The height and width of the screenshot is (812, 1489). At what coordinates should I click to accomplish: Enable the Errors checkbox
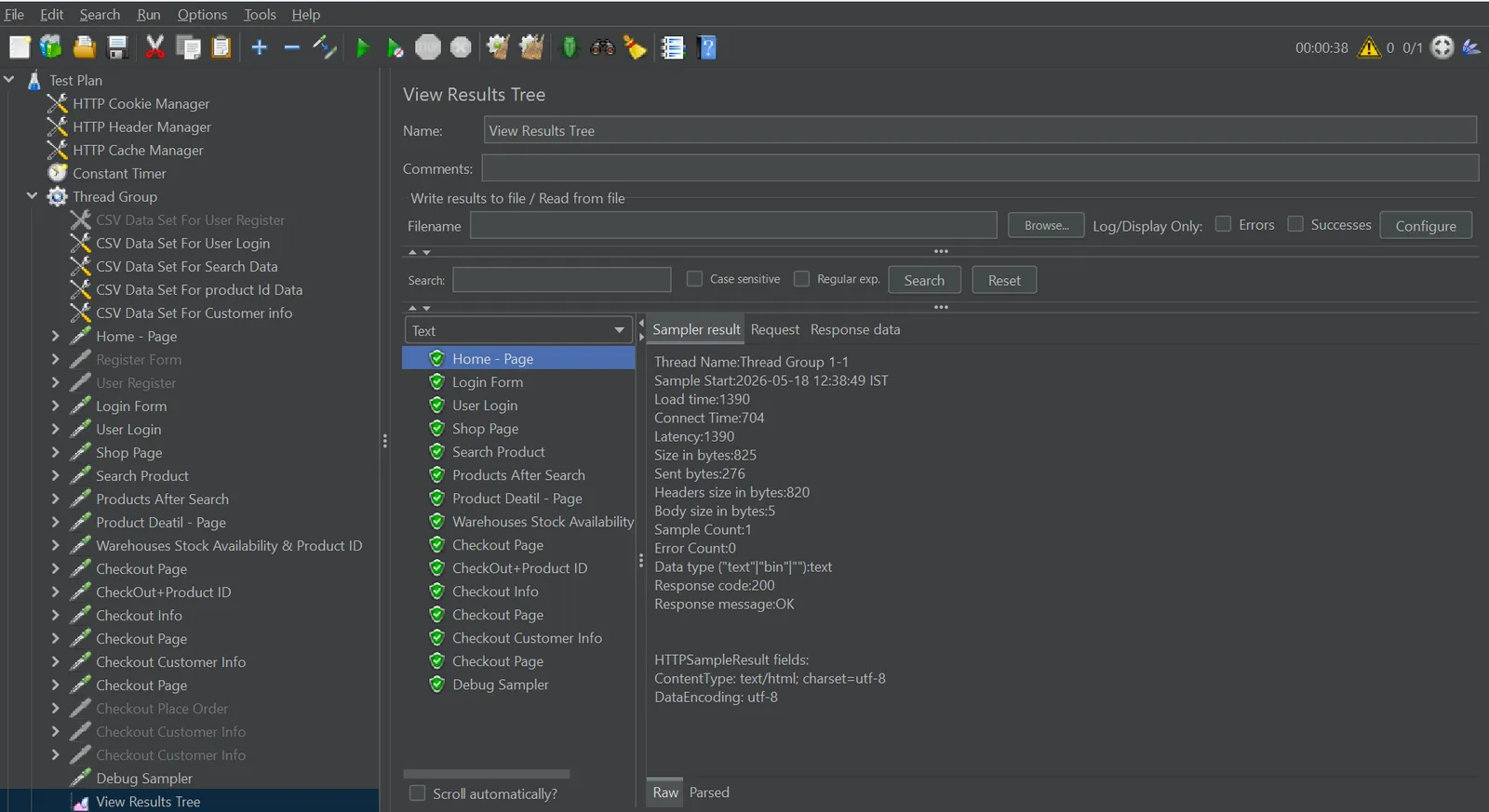1224,224
